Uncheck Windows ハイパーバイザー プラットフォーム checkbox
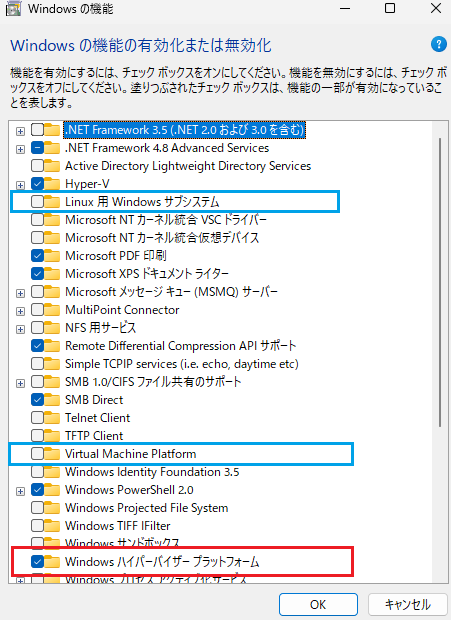This screenshot has height=620, width=451. tap(37, 561)
